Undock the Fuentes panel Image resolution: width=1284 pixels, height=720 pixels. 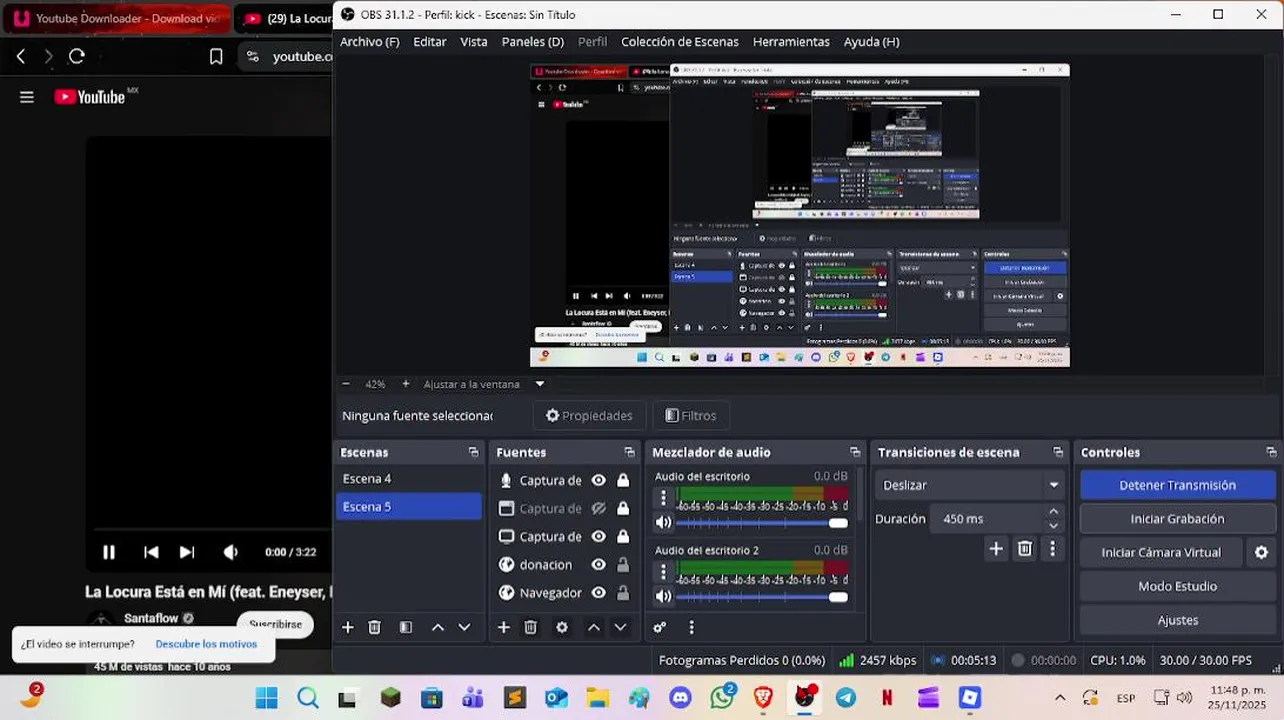[x=629, y=452]
